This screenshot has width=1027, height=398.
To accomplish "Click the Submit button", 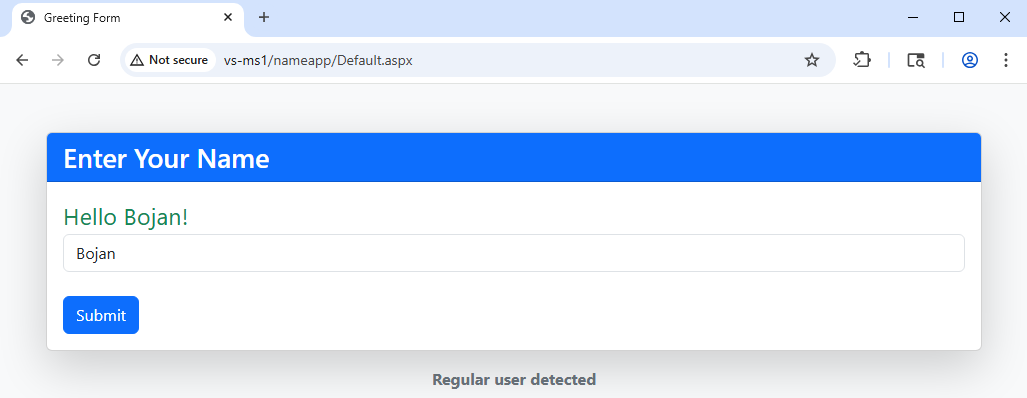I will [x=101, y=315].
